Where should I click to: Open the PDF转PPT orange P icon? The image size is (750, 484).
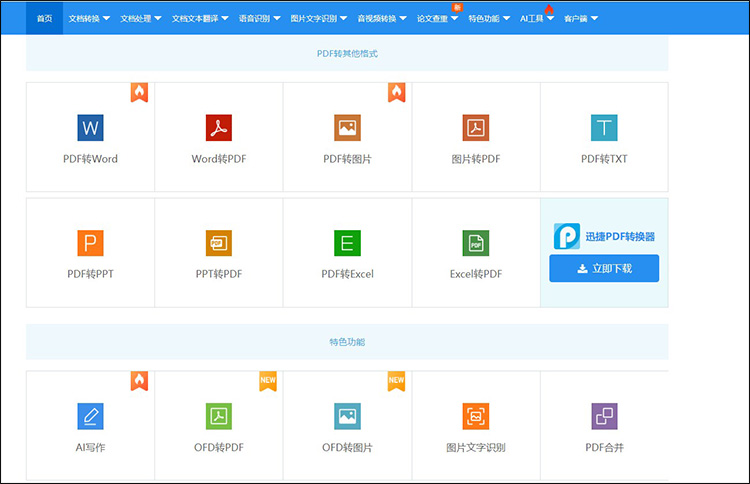coord(90,243)
